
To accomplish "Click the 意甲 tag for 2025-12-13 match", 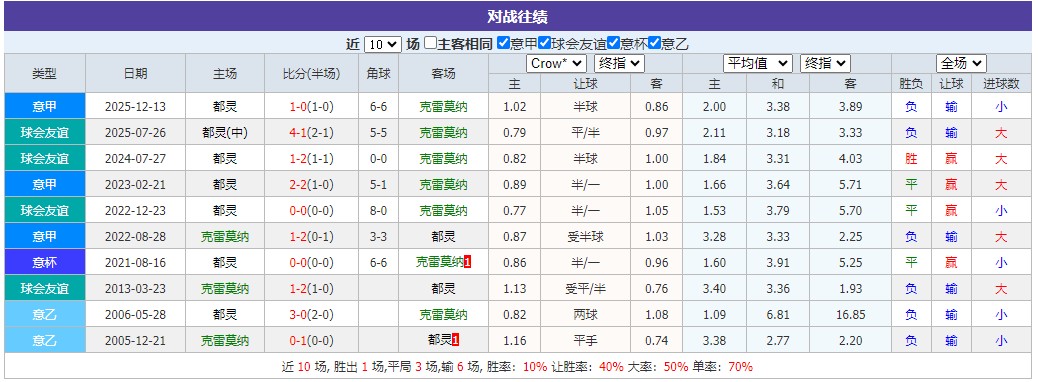I will click(x=45, y=107).
